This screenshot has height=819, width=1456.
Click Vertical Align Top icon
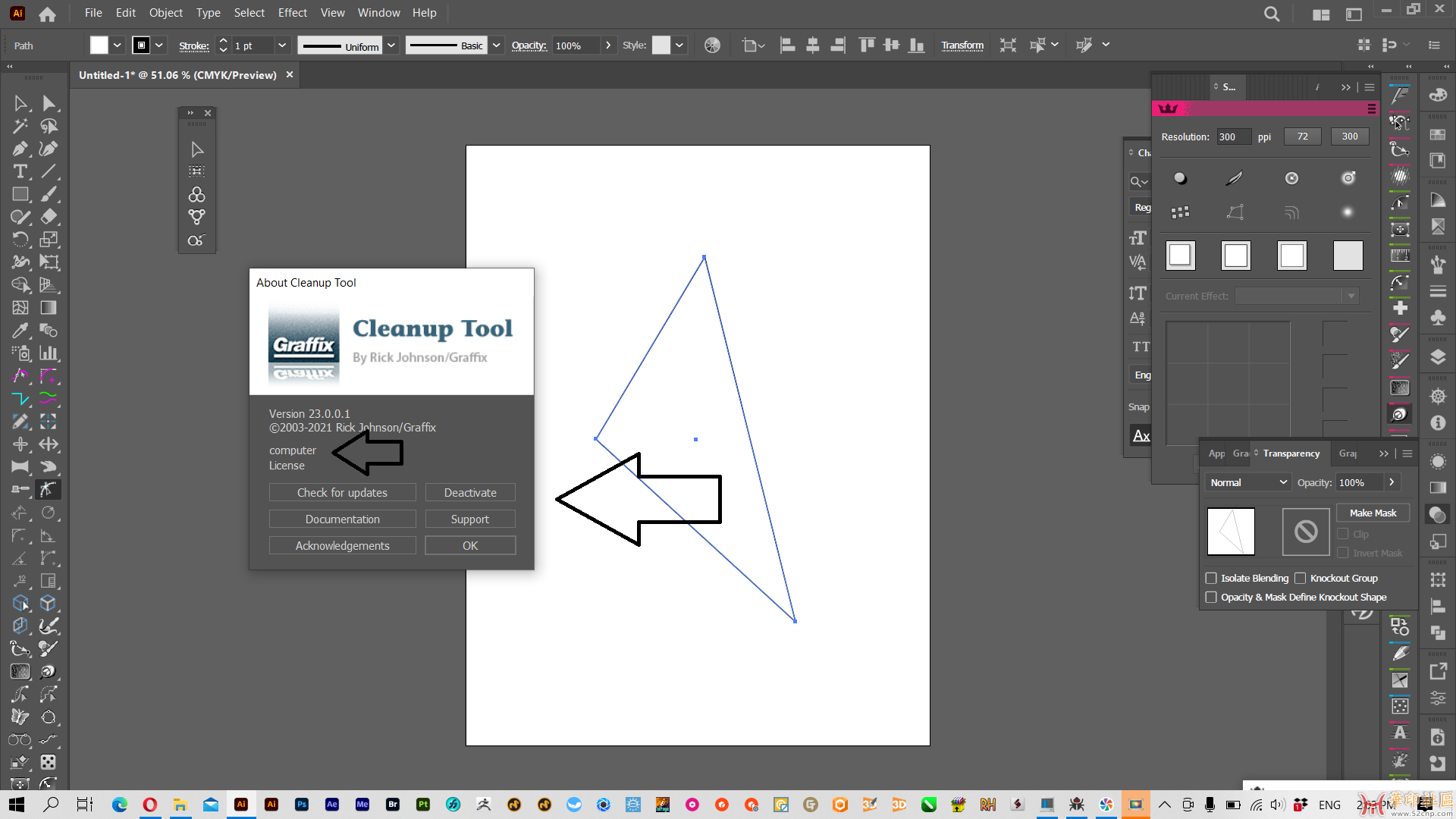point(867,45)
